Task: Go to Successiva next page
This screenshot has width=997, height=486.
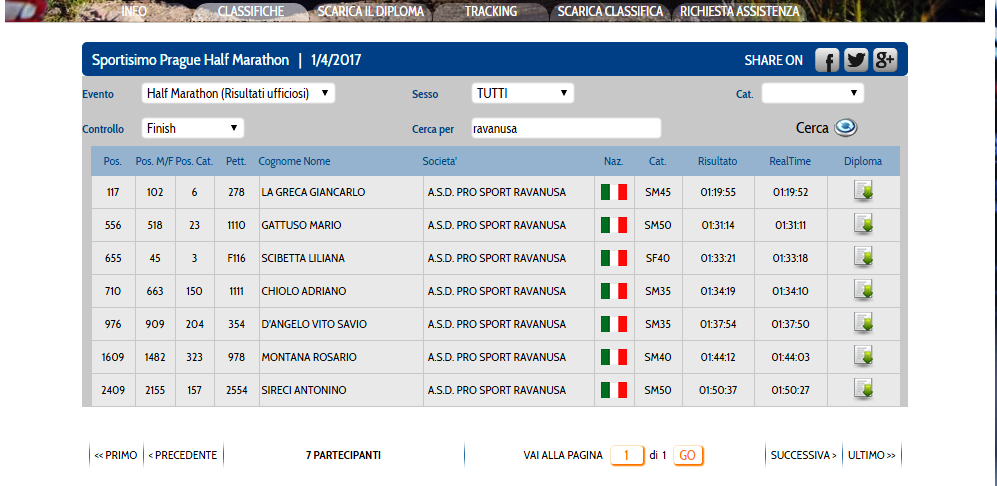Action: pos(803,455)
